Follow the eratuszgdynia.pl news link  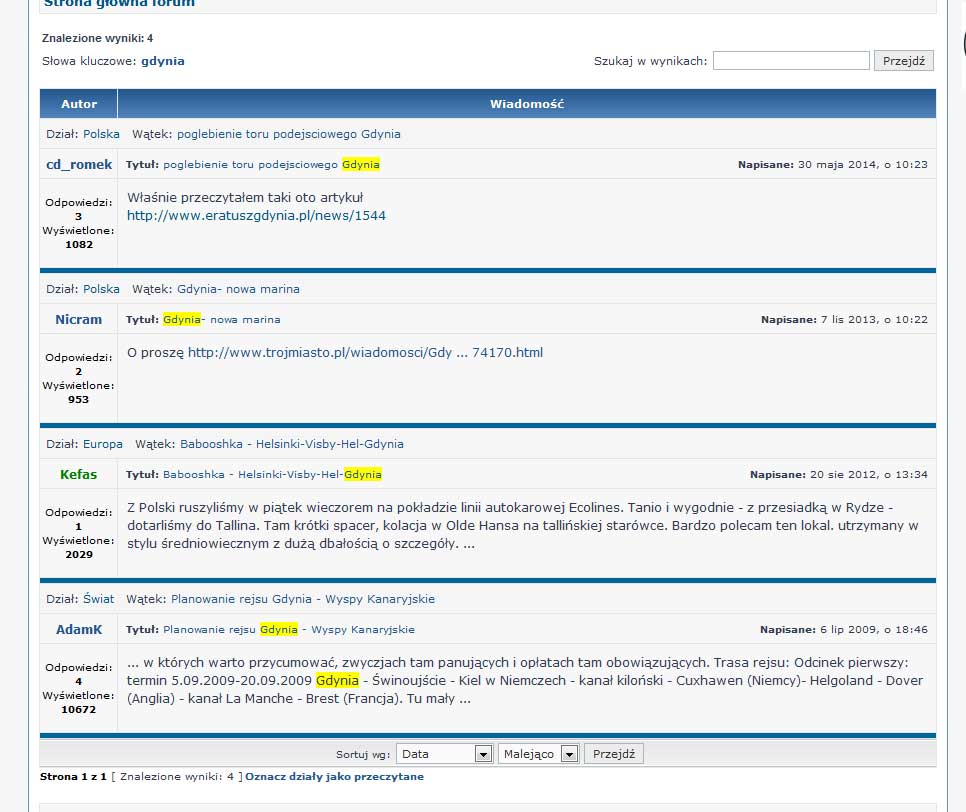256,215
